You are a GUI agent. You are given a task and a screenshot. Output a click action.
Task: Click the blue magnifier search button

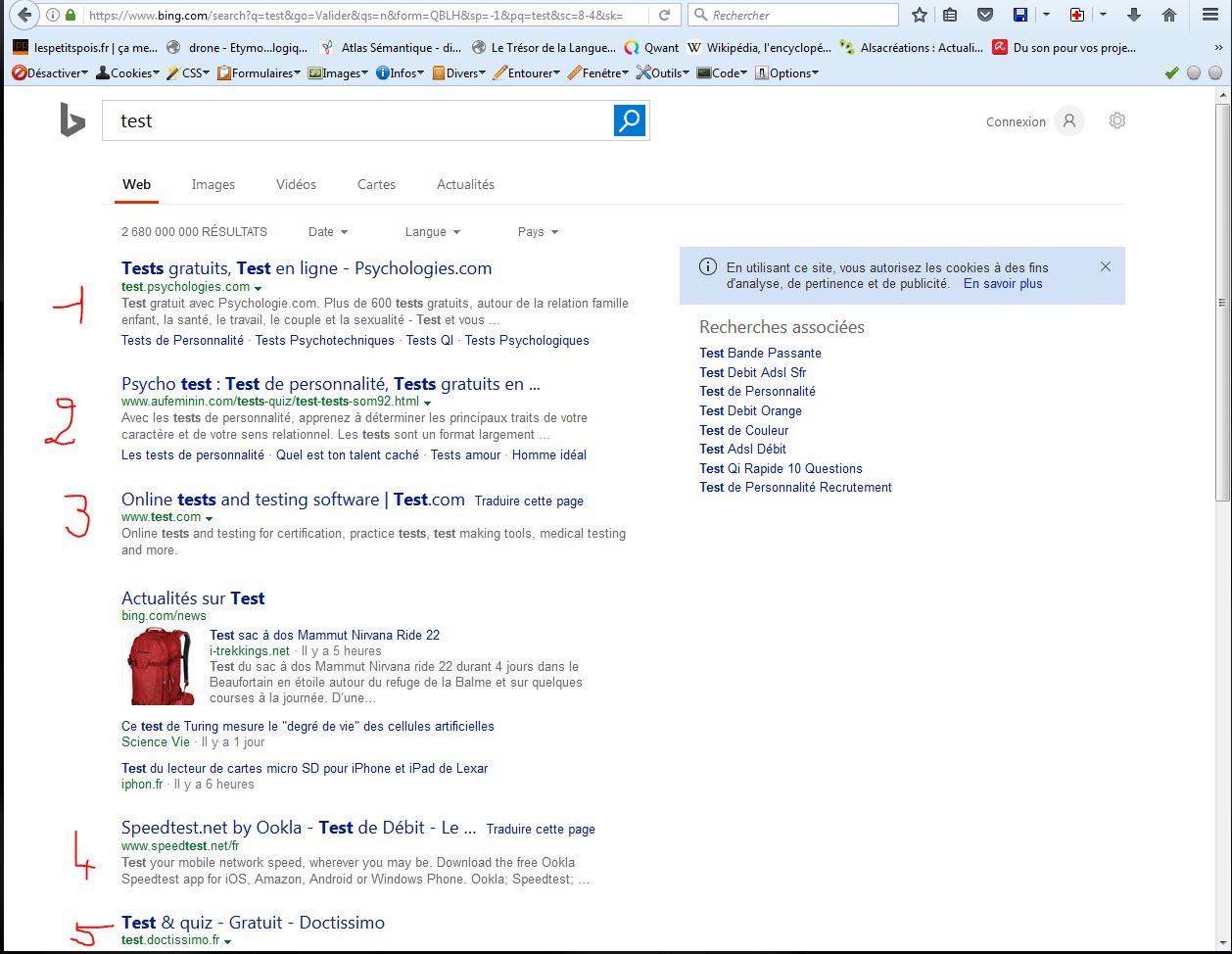click(x=630, y=120)
